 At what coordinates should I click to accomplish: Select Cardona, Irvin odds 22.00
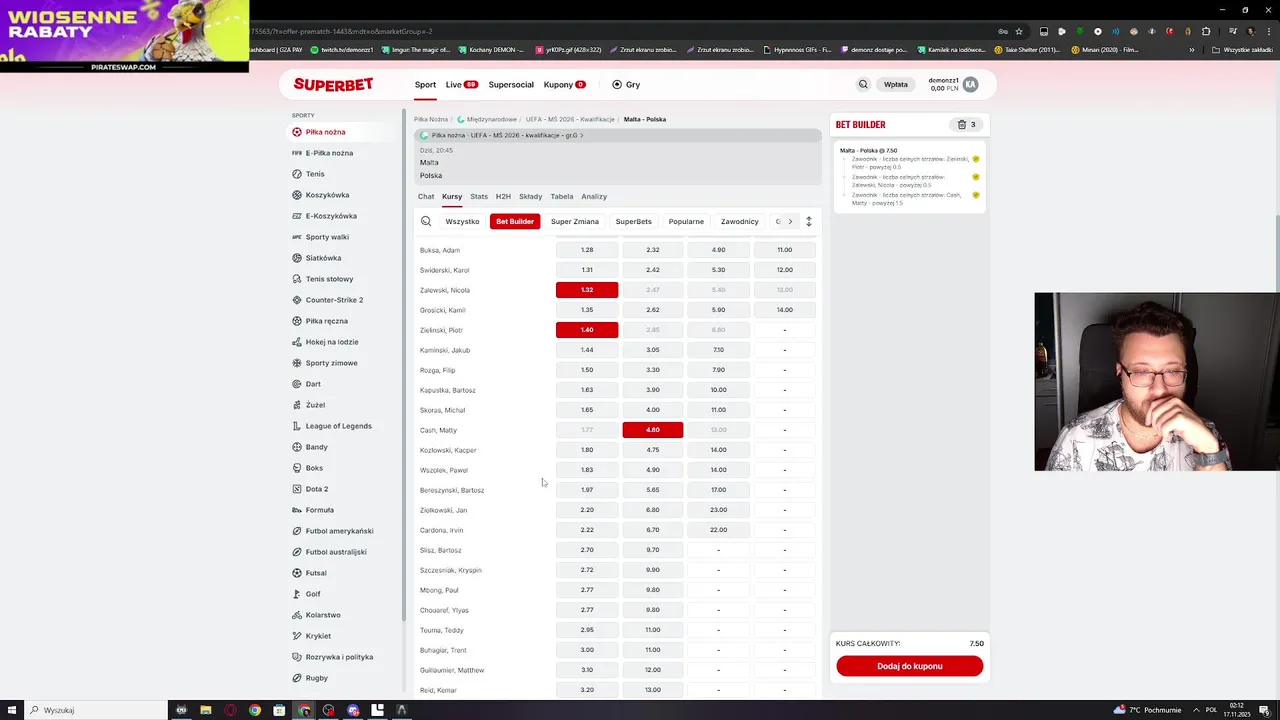(719, 530)
